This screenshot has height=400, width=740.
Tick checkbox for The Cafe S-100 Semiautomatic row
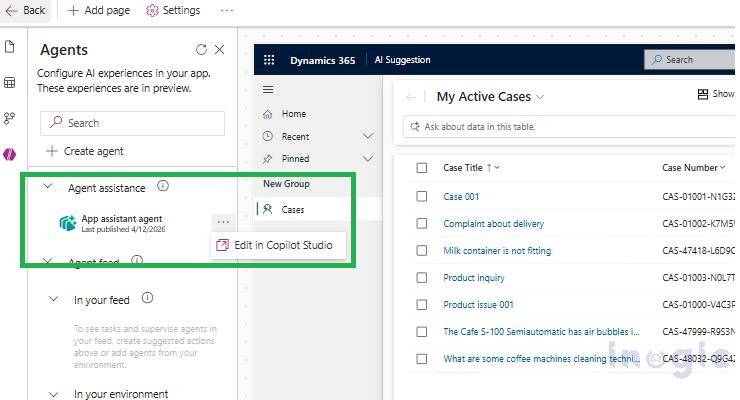422,332
